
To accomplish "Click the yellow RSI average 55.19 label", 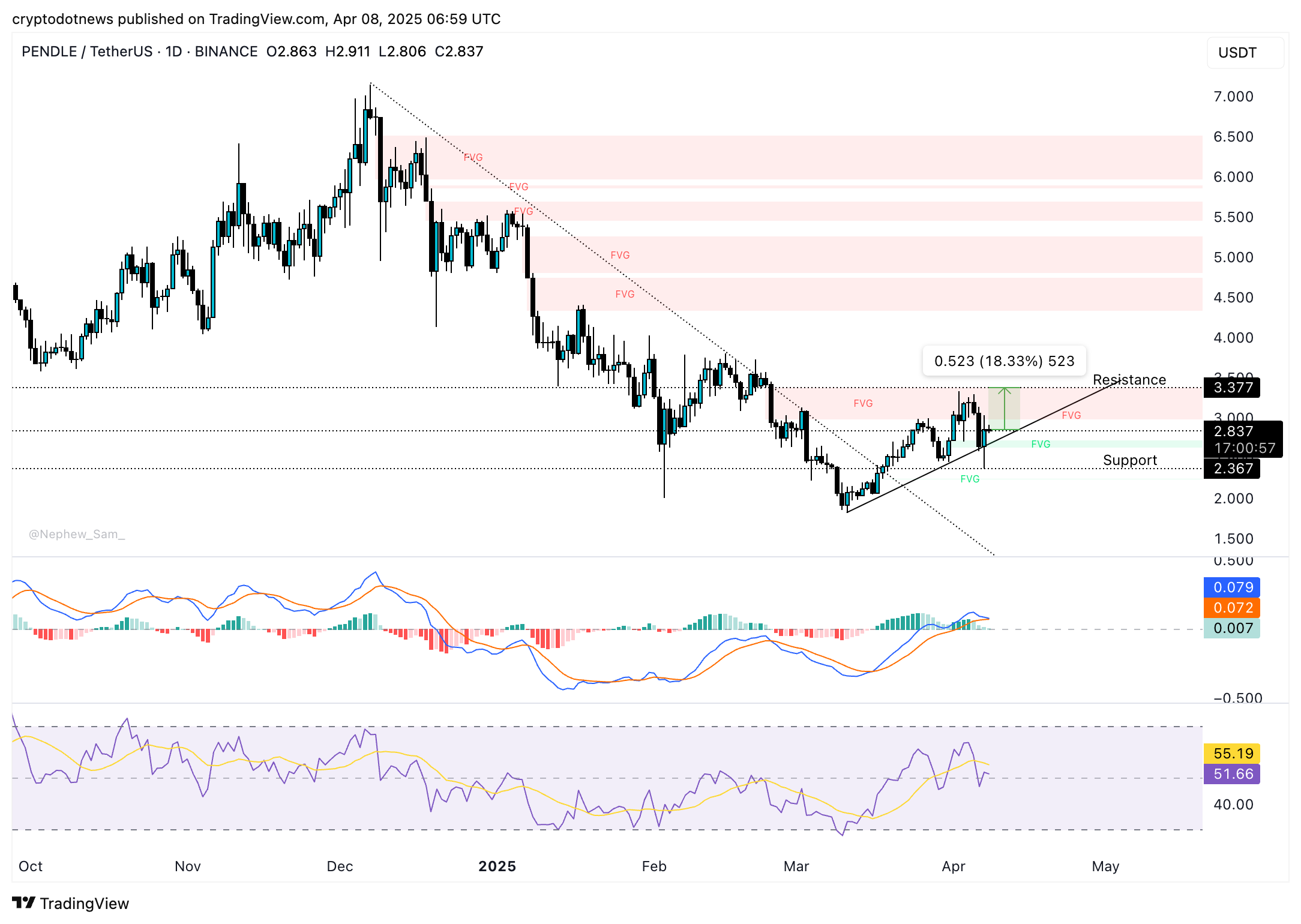I will 1233,754.
